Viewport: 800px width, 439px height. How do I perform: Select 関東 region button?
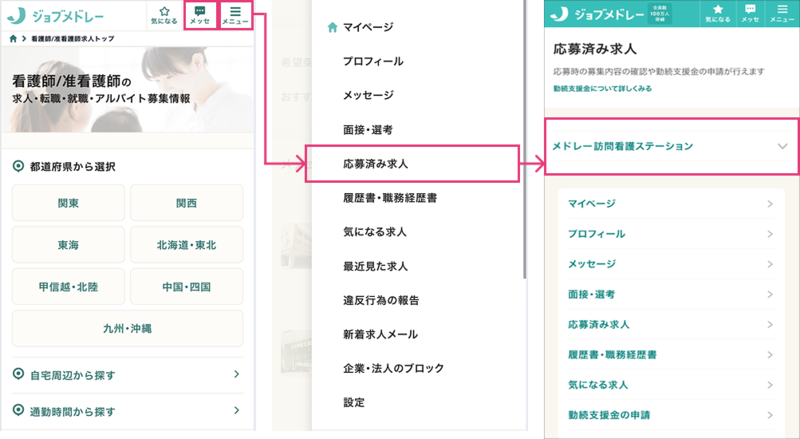68,203
